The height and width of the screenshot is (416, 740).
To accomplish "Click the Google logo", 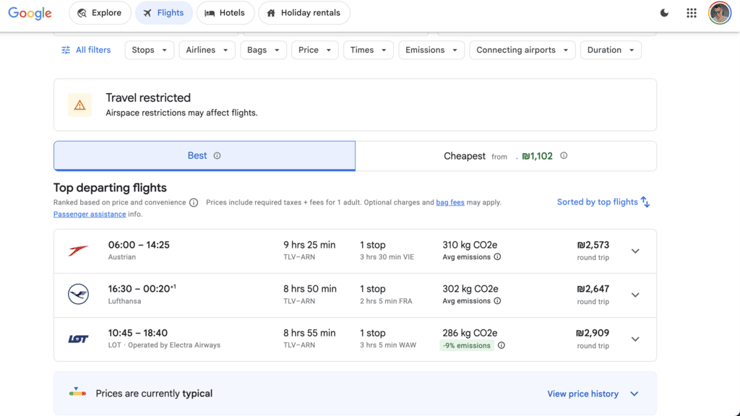I will click(30, 13).
